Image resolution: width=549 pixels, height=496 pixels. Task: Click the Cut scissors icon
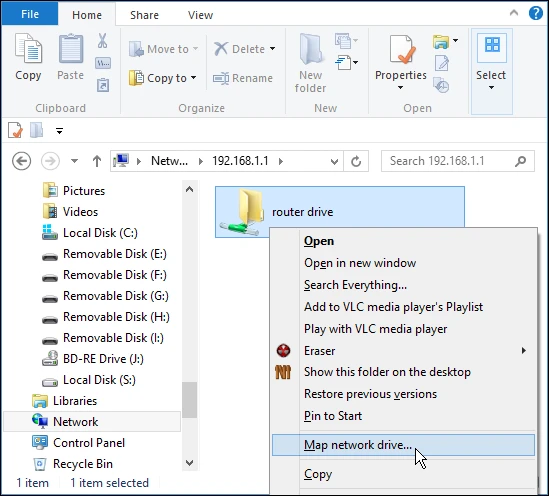click(x=102, y=41)
